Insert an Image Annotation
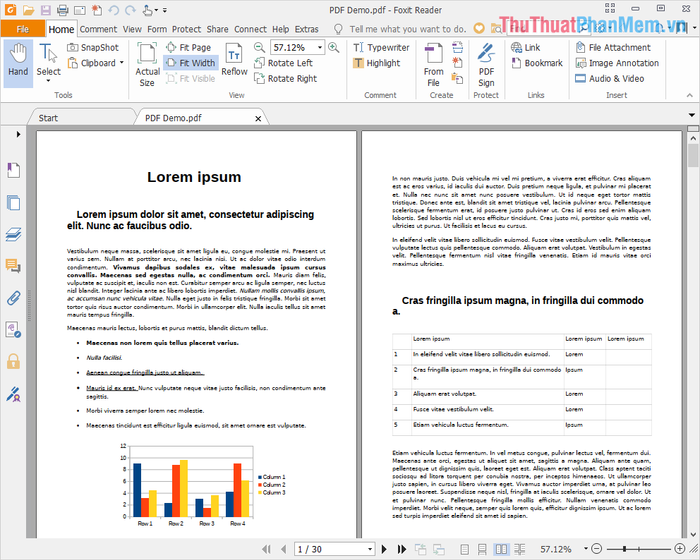This screenshot has height=560, width=700. tap(617, 63)
